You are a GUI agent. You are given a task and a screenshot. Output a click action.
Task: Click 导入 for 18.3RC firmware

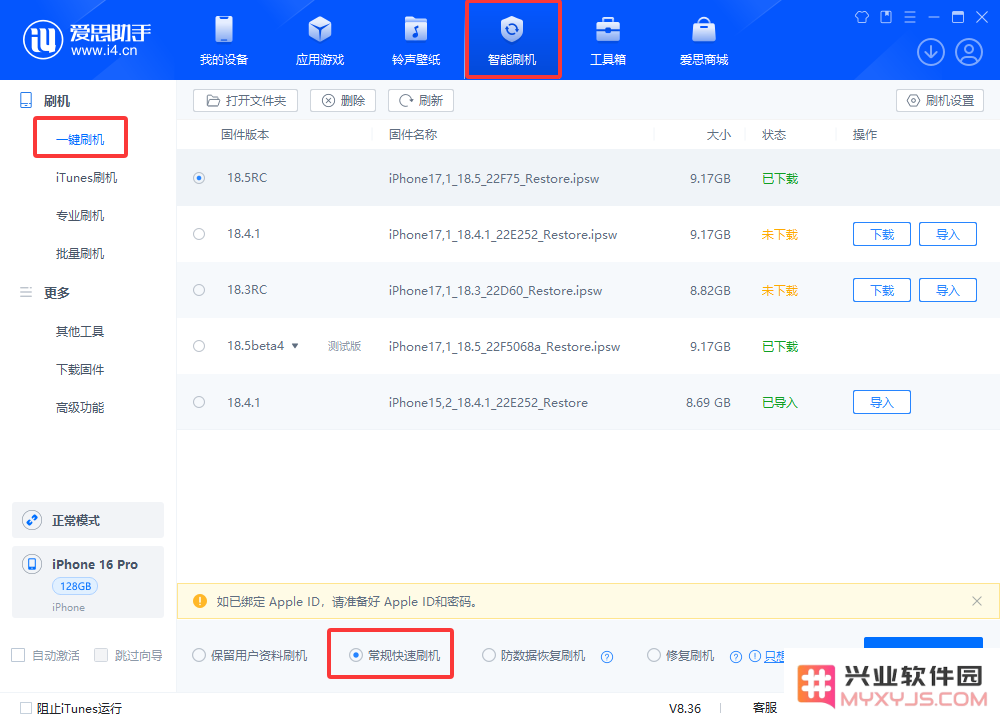948,290
